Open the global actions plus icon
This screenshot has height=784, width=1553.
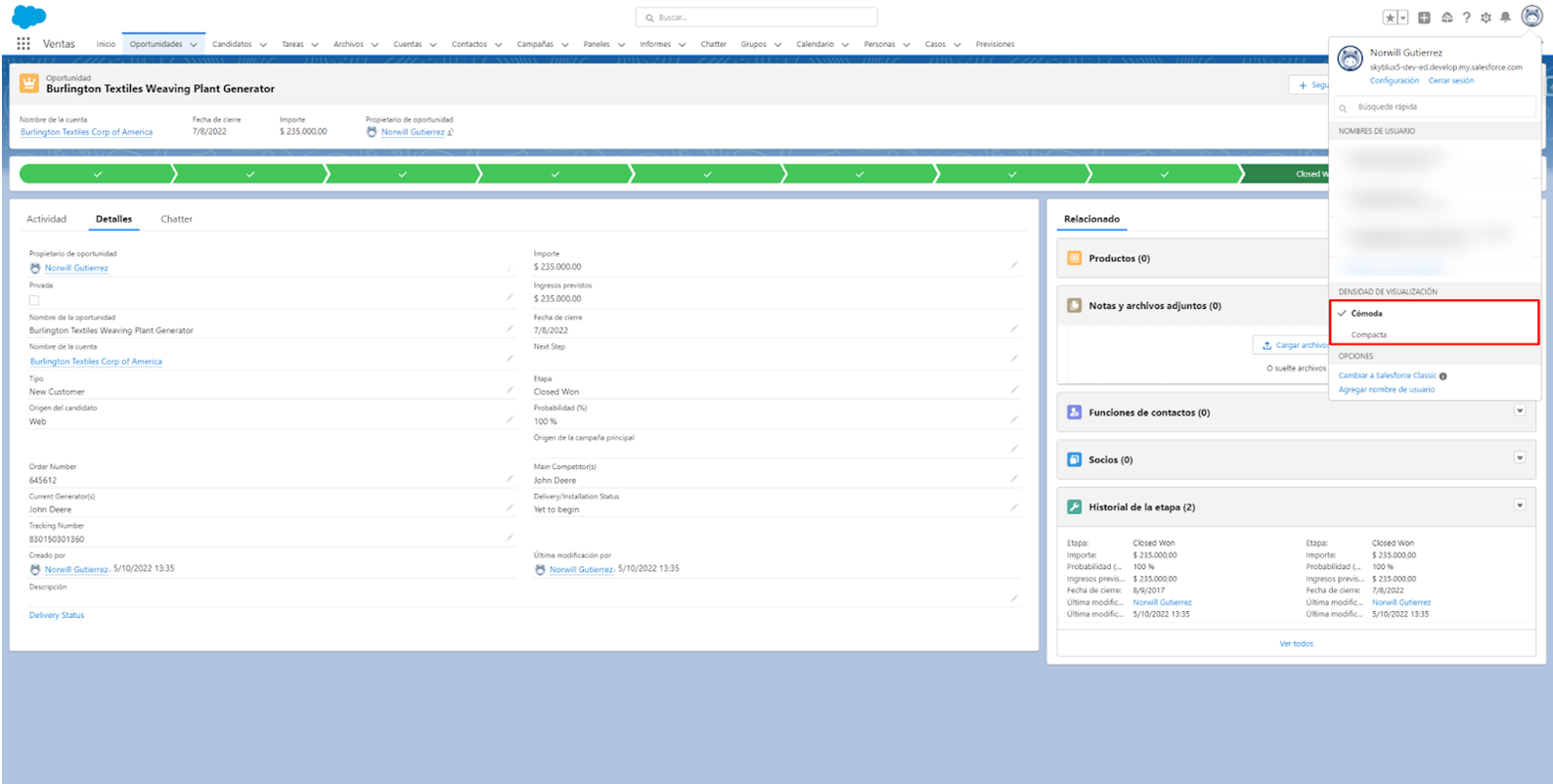[x=1424, y=18]
